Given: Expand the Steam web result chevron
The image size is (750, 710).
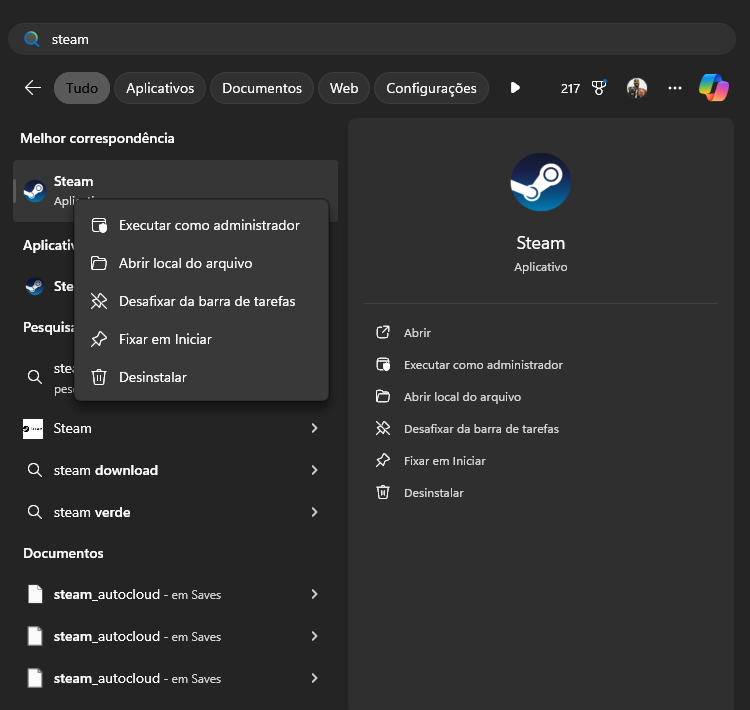Looking at the screenshot, I should [314, 428].
